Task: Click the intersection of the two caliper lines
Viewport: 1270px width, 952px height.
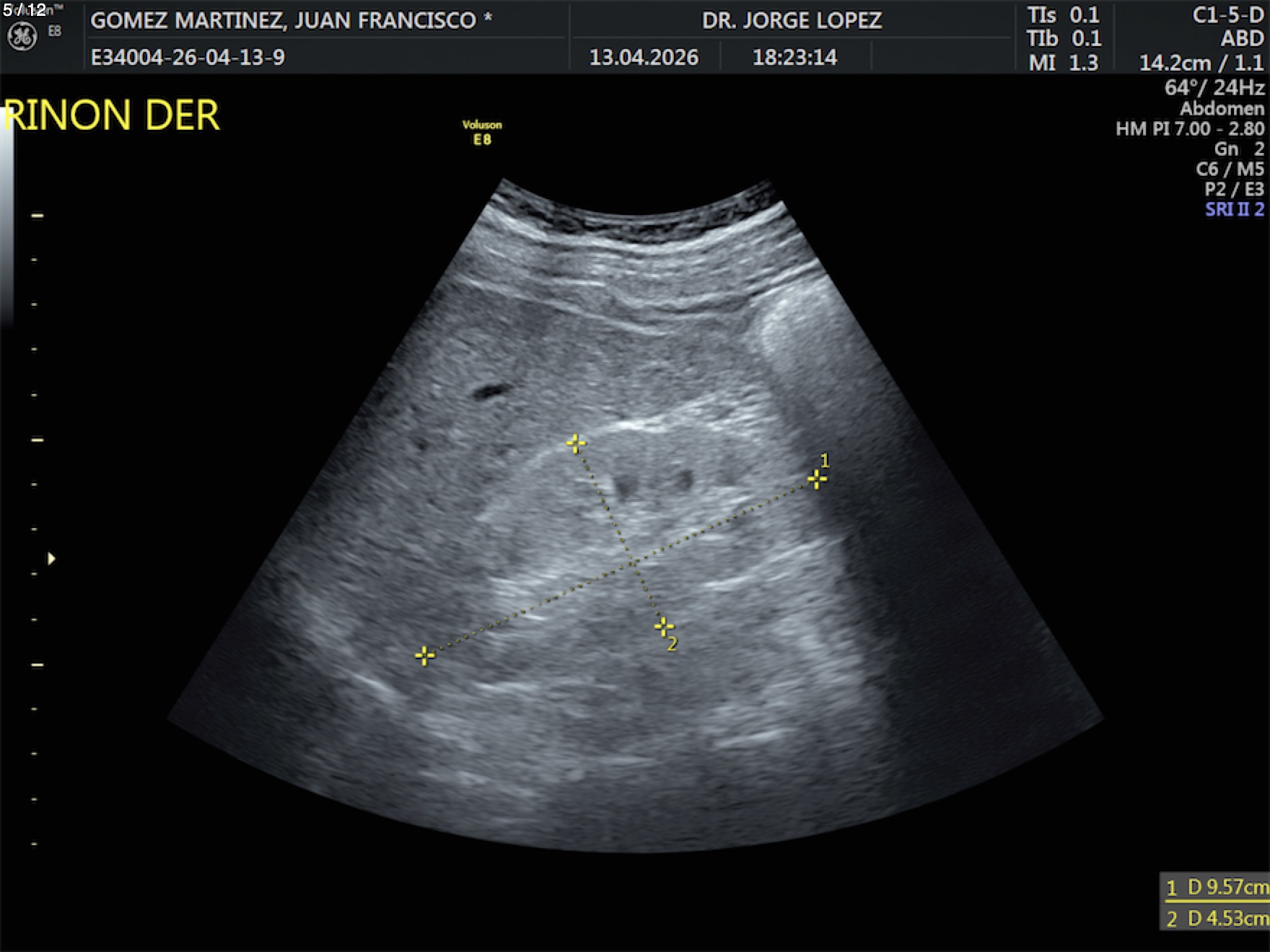Action: [632, 561]
